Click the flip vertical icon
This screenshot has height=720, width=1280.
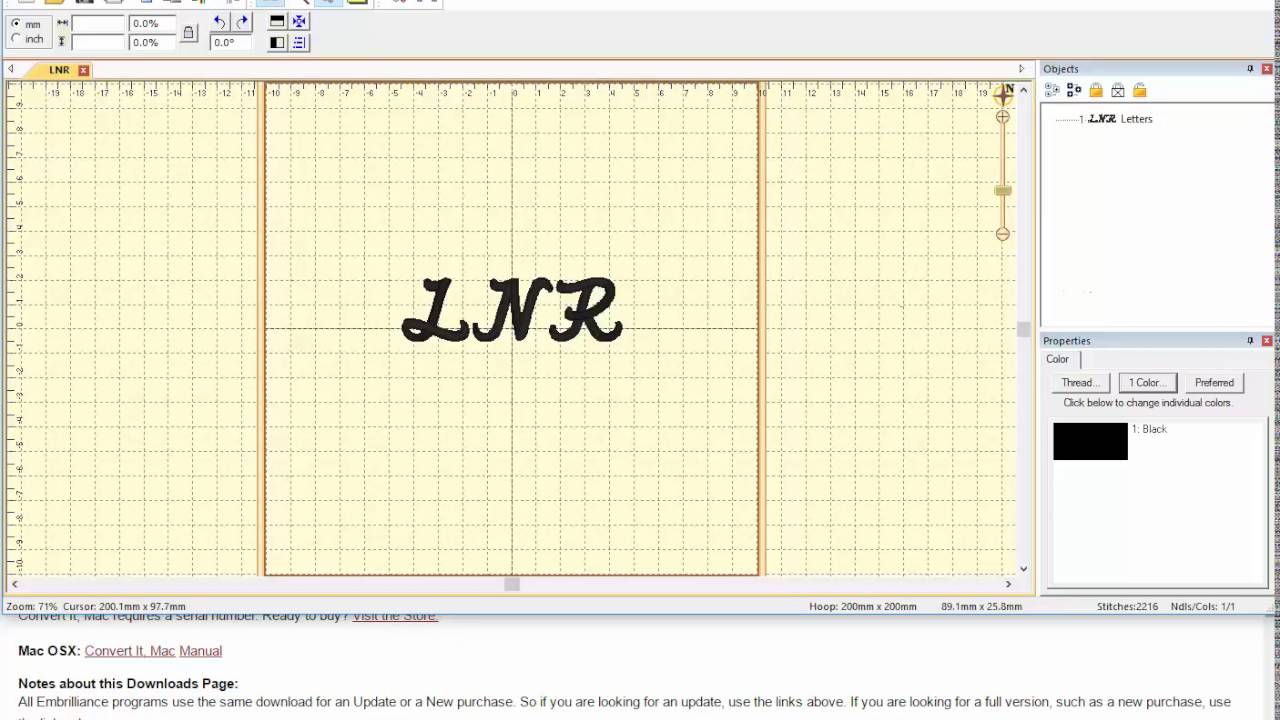coord(277,21)
